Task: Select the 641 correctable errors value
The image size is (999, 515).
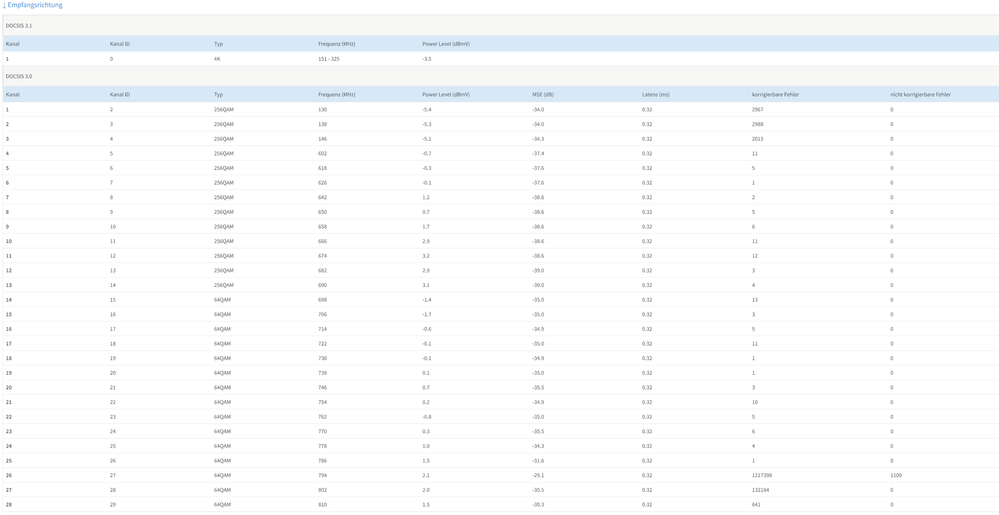Action: coord(756,505)
